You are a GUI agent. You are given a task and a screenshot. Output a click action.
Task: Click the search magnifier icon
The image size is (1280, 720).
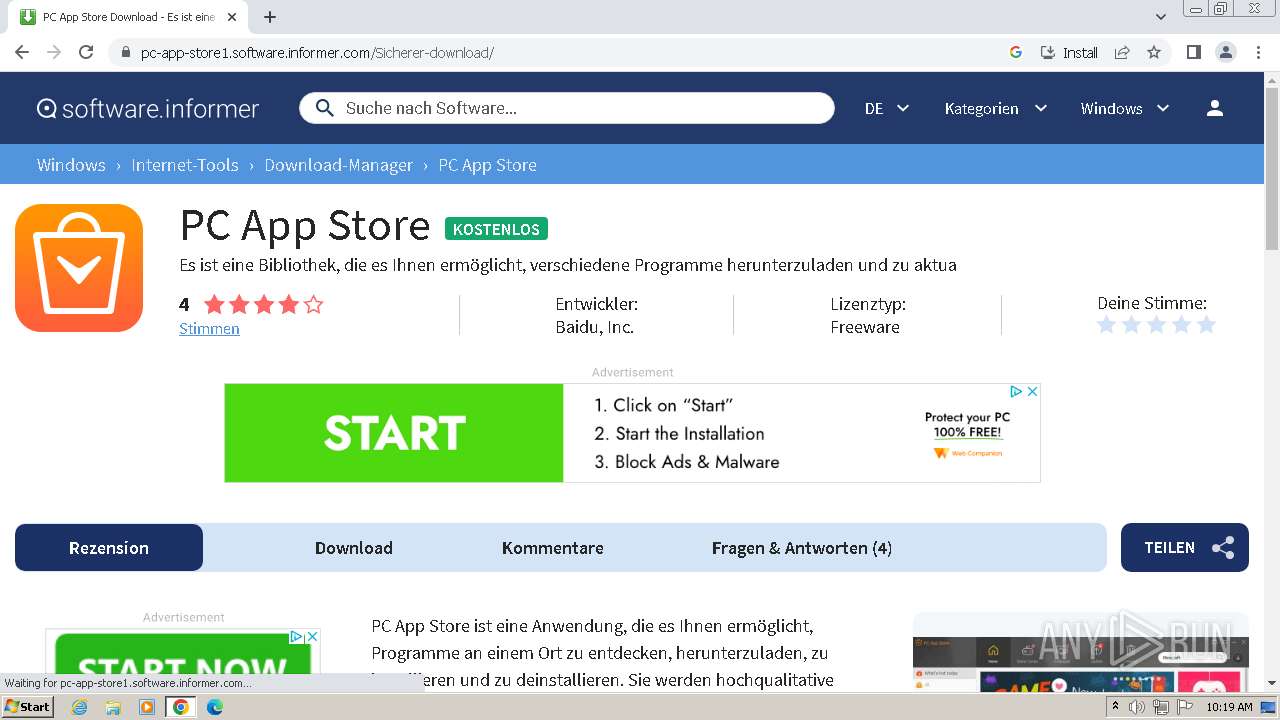(323, 108)
